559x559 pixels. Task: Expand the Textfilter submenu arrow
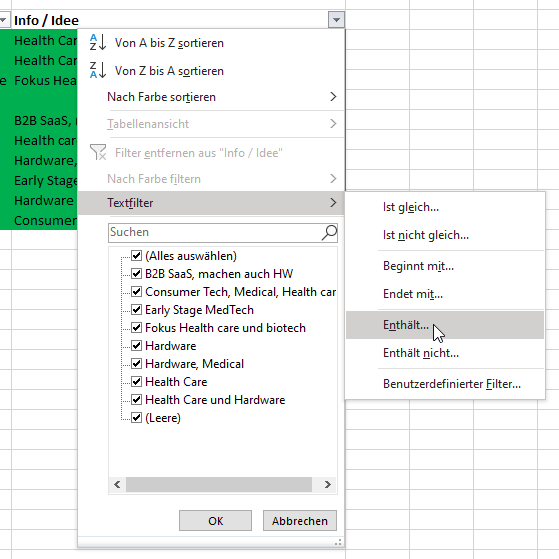tap(333, 202)
